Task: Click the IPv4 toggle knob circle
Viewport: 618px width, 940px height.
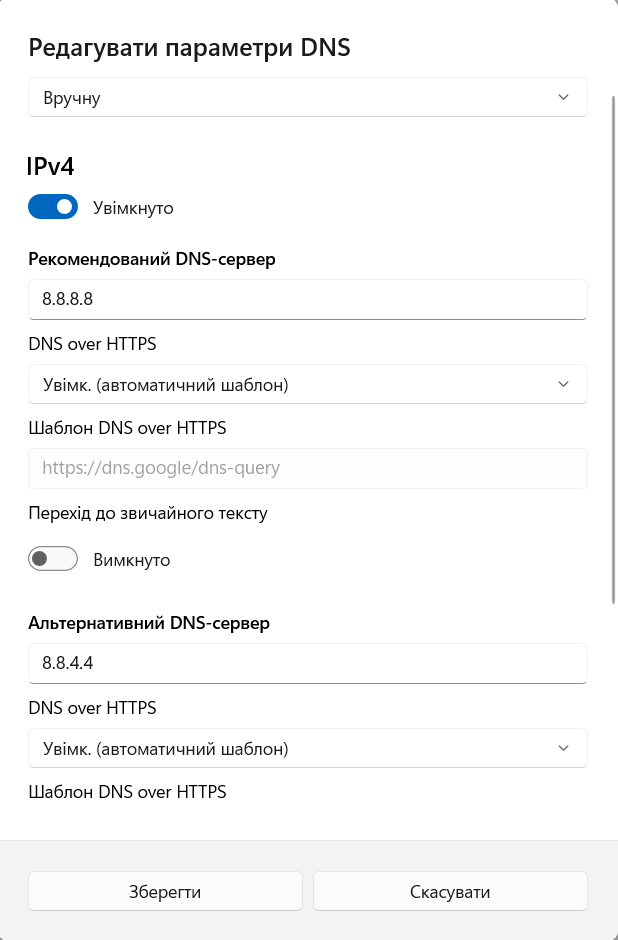Action: tap(66, 207)
